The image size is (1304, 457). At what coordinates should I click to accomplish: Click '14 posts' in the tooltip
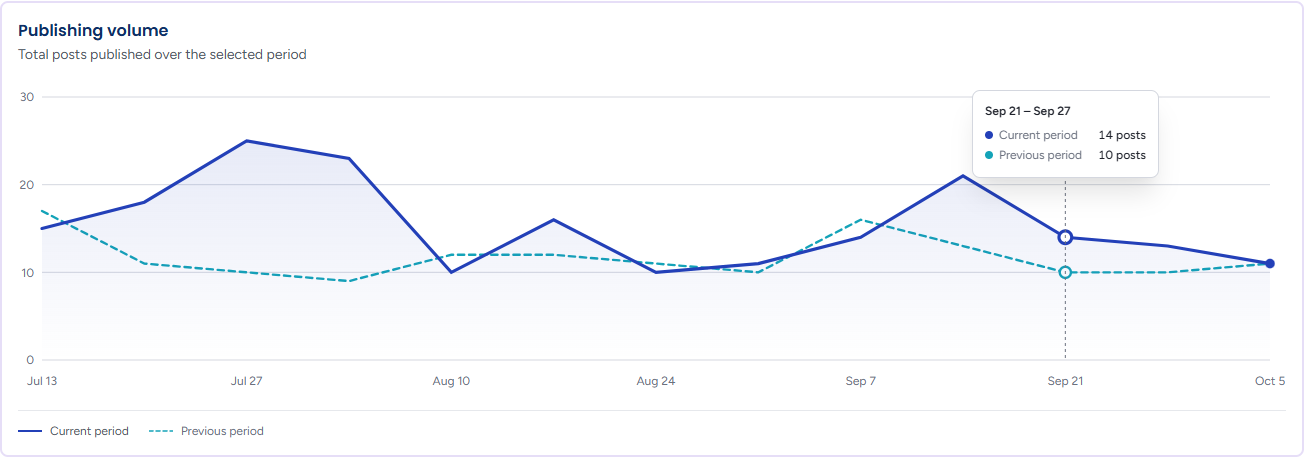click(x=1122, y=135)
